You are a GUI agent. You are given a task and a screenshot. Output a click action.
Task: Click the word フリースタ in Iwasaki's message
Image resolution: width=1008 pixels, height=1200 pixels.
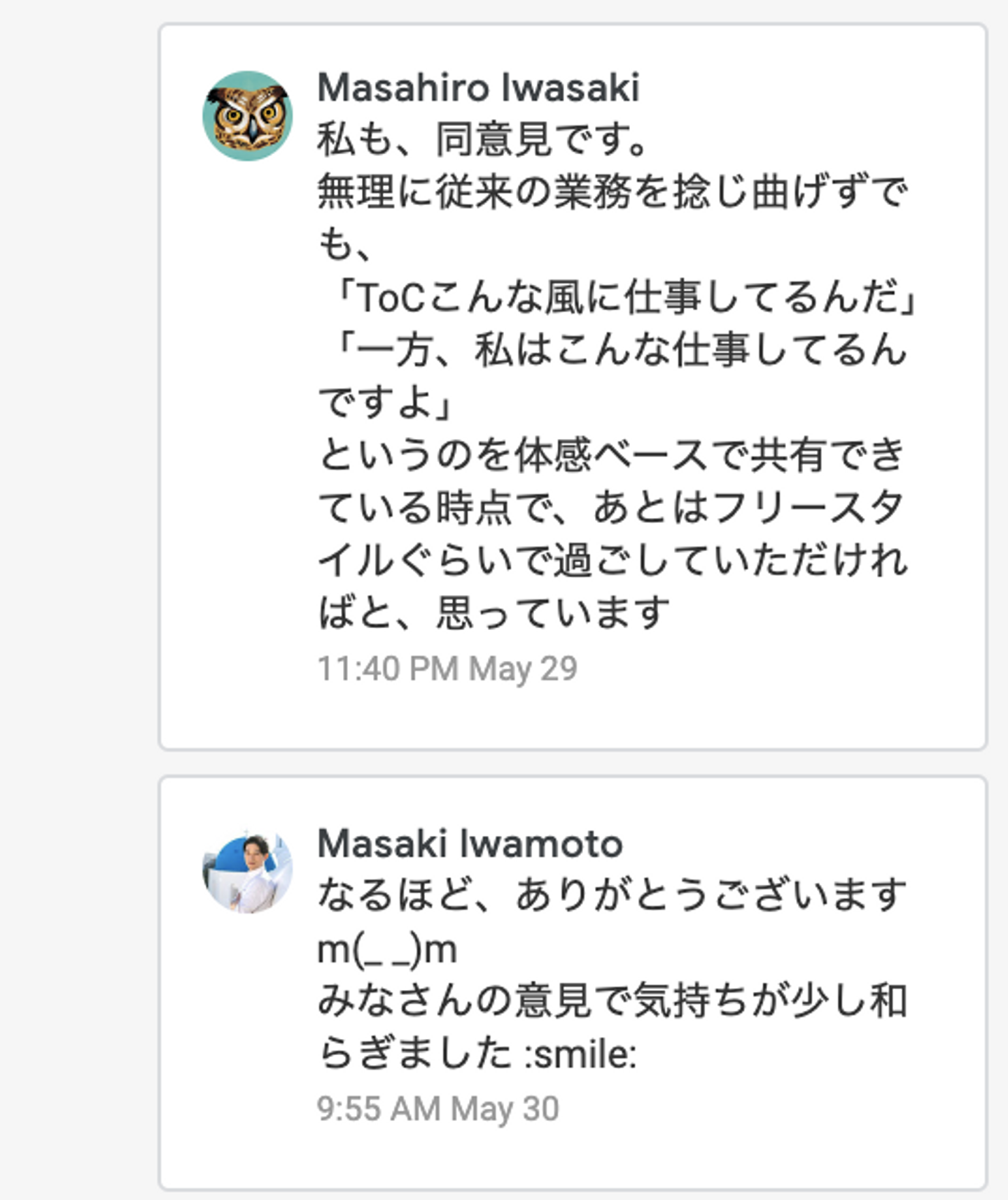[807, 508]
